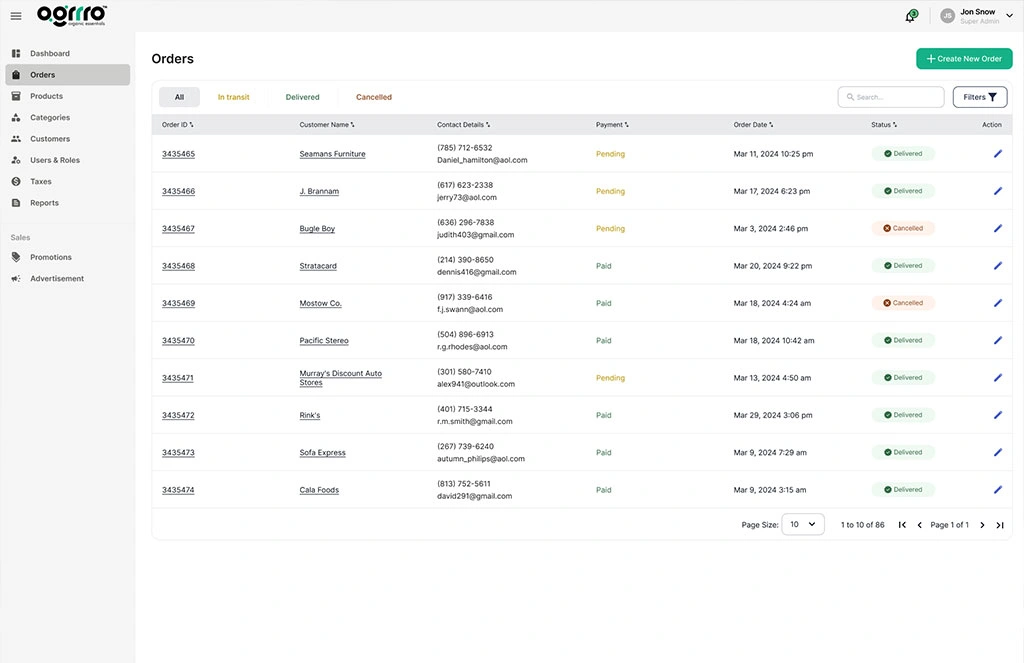
Task: Open order ID 3435465 link
Action: click(178, 154)
